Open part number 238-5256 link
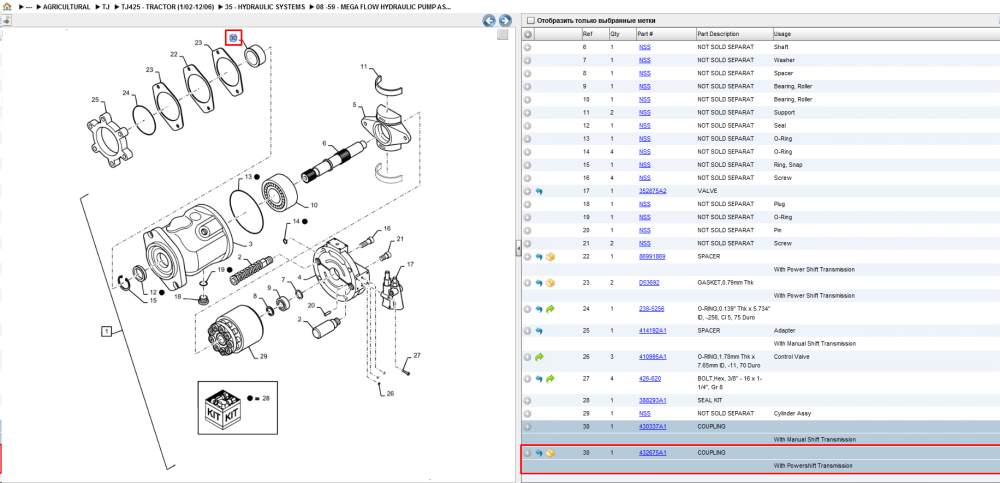 point(651,309)
